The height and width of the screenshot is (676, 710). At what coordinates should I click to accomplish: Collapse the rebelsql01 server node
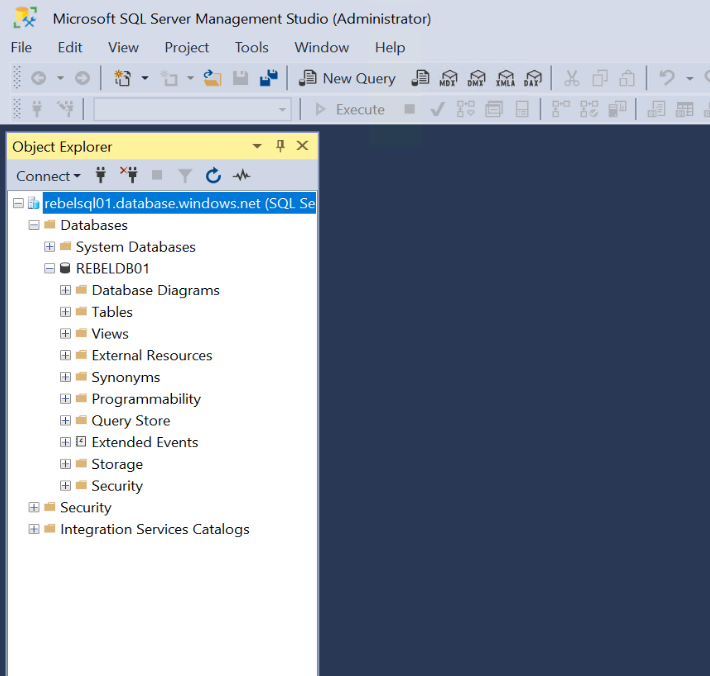tap(18, 203)
